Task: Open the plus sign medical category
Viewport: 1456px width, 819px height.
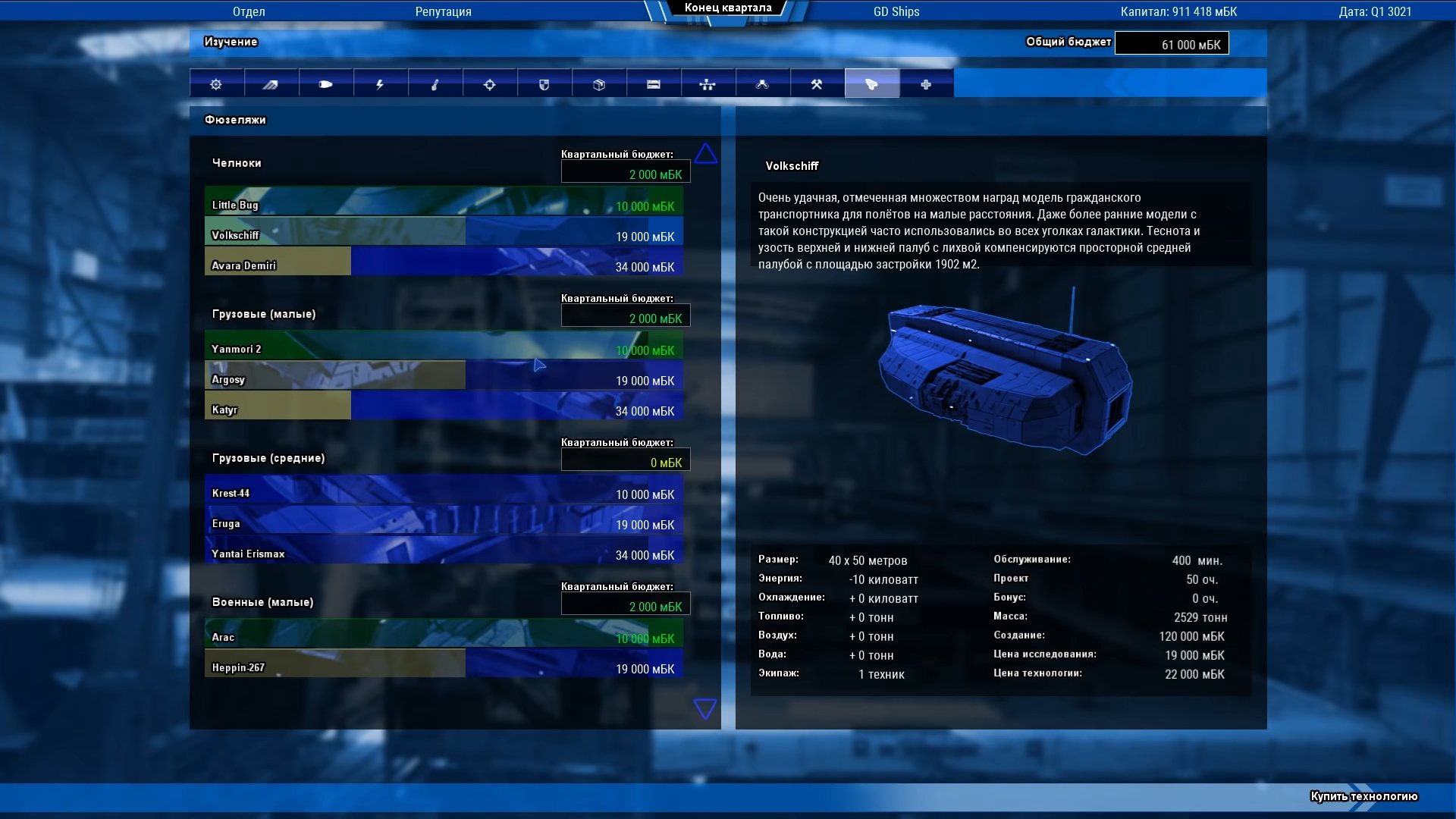Action: [926, 84]
